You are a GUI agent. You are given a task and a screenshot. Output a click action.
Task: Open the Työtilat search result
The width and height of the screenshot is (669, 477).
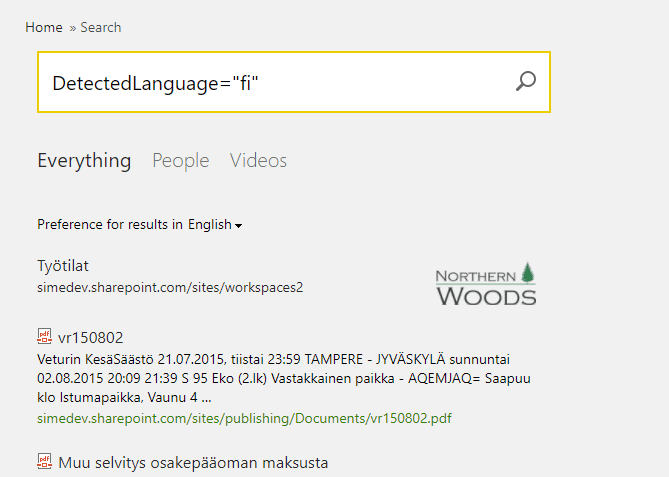click(65, 266)
